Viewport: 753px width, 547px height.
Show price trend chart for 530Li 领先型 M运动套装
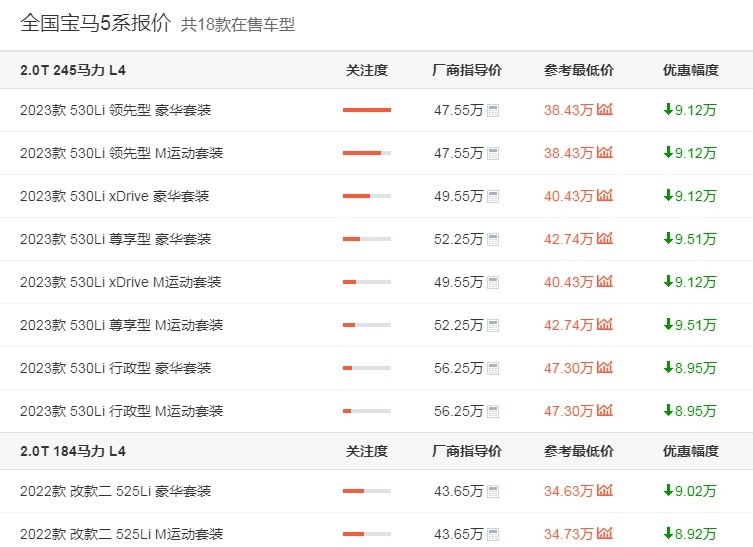pos(605,152)
